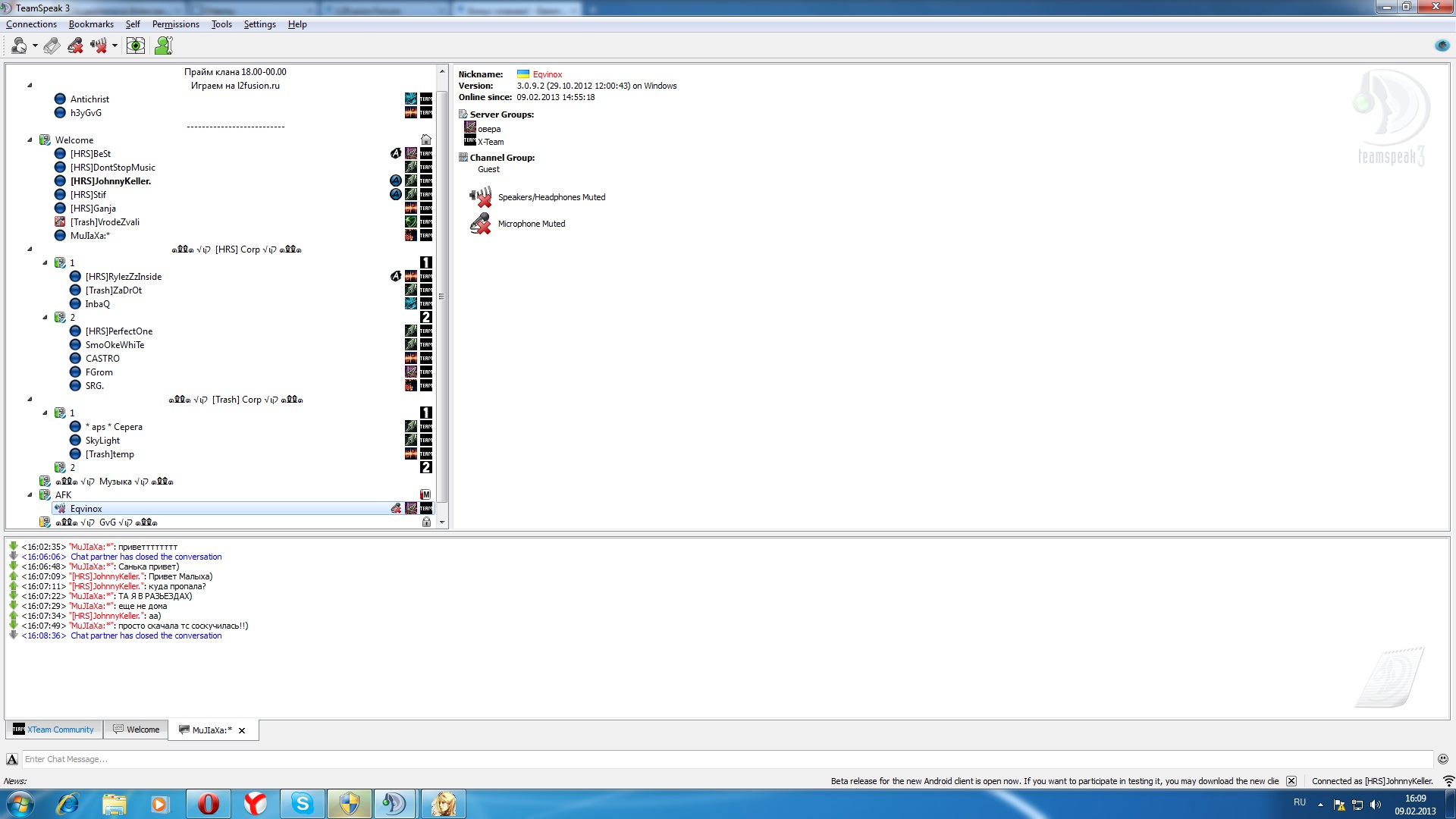Click the text format A icon
Image resolution: width=1456 pixels, height=819 pixels.
click(12, 759)
